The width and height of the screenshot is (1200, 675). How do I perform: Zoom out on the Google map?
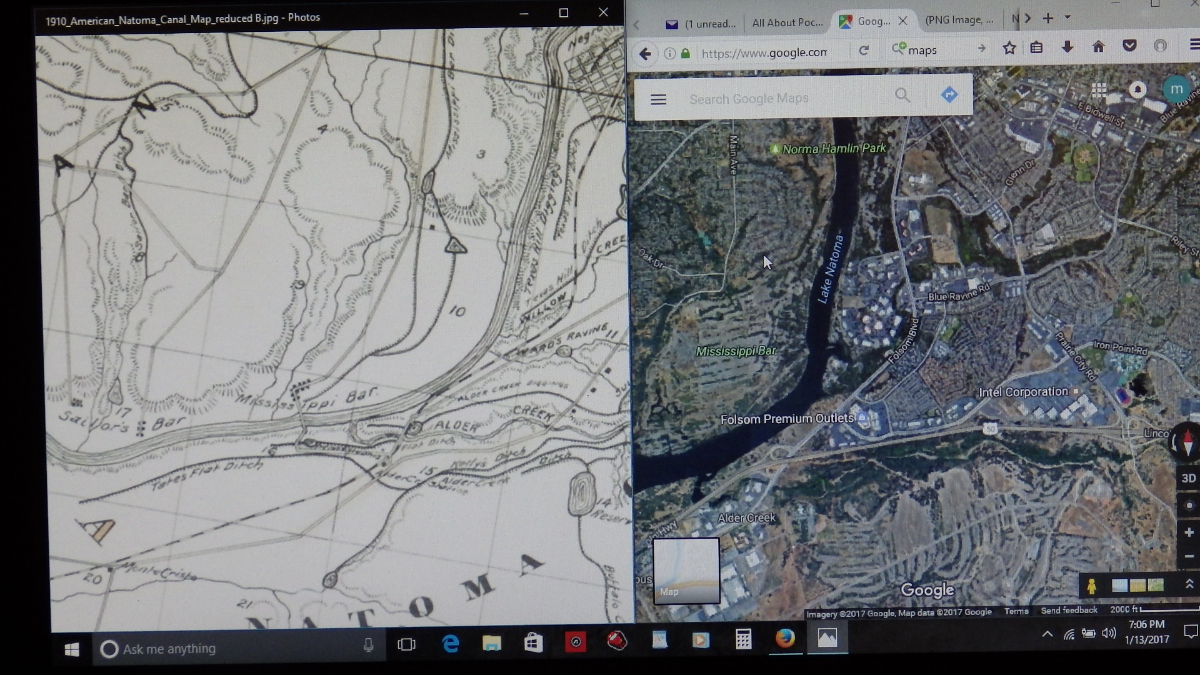[x=1189, y=556]
